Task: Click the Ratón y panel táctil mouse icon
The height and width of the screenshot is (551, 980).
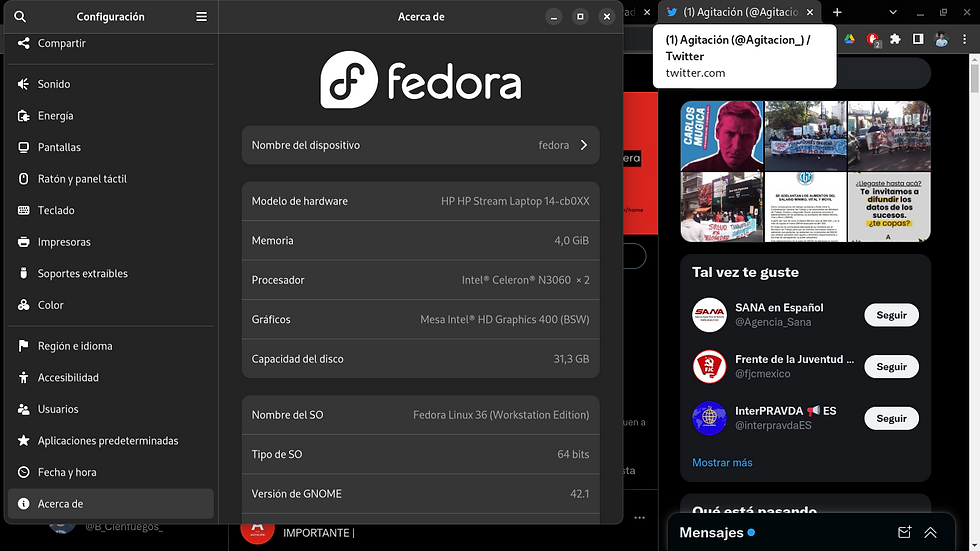Action: 23,179
